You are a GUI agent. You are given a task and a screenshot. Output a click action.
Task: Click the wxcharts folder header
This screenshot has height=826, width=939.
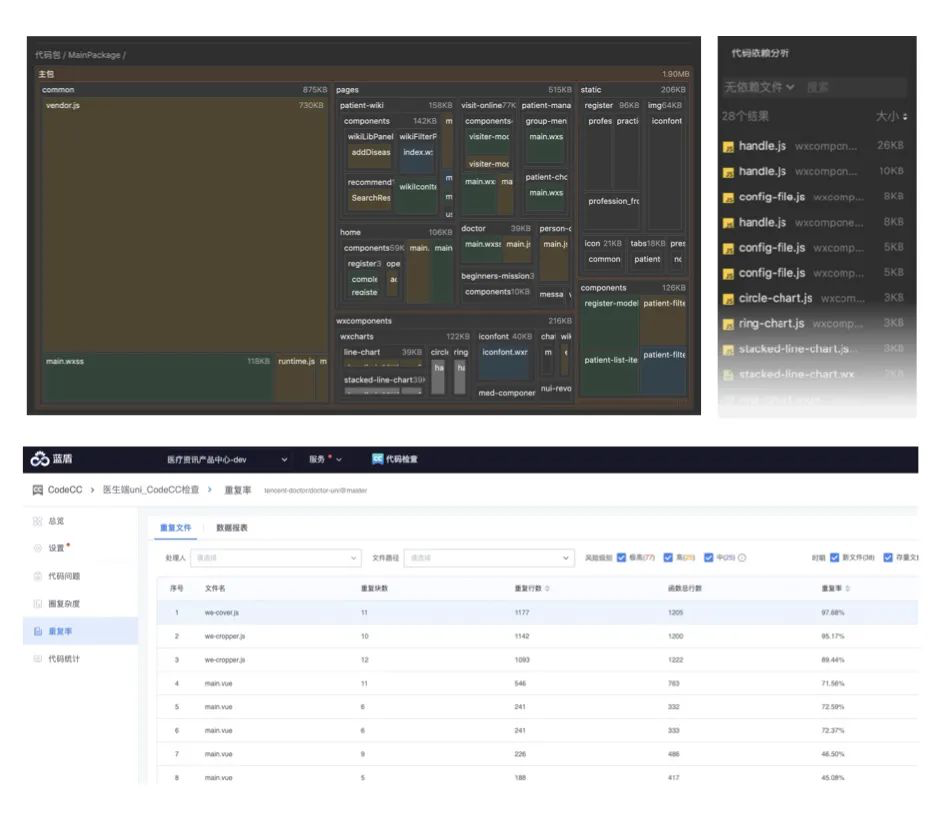tap(404, 337)
